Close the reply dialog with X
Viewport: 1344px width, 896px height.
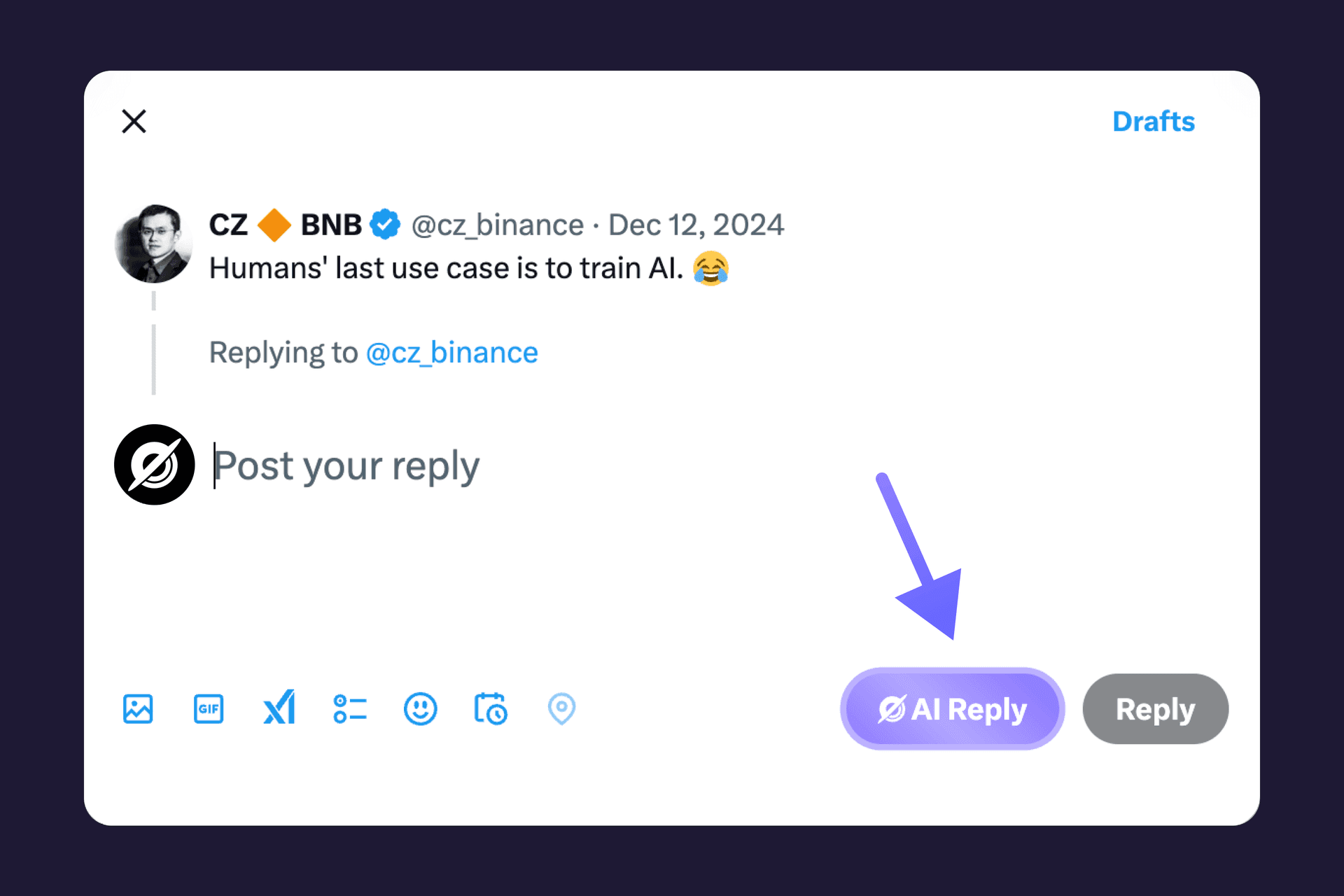(134, 121)
